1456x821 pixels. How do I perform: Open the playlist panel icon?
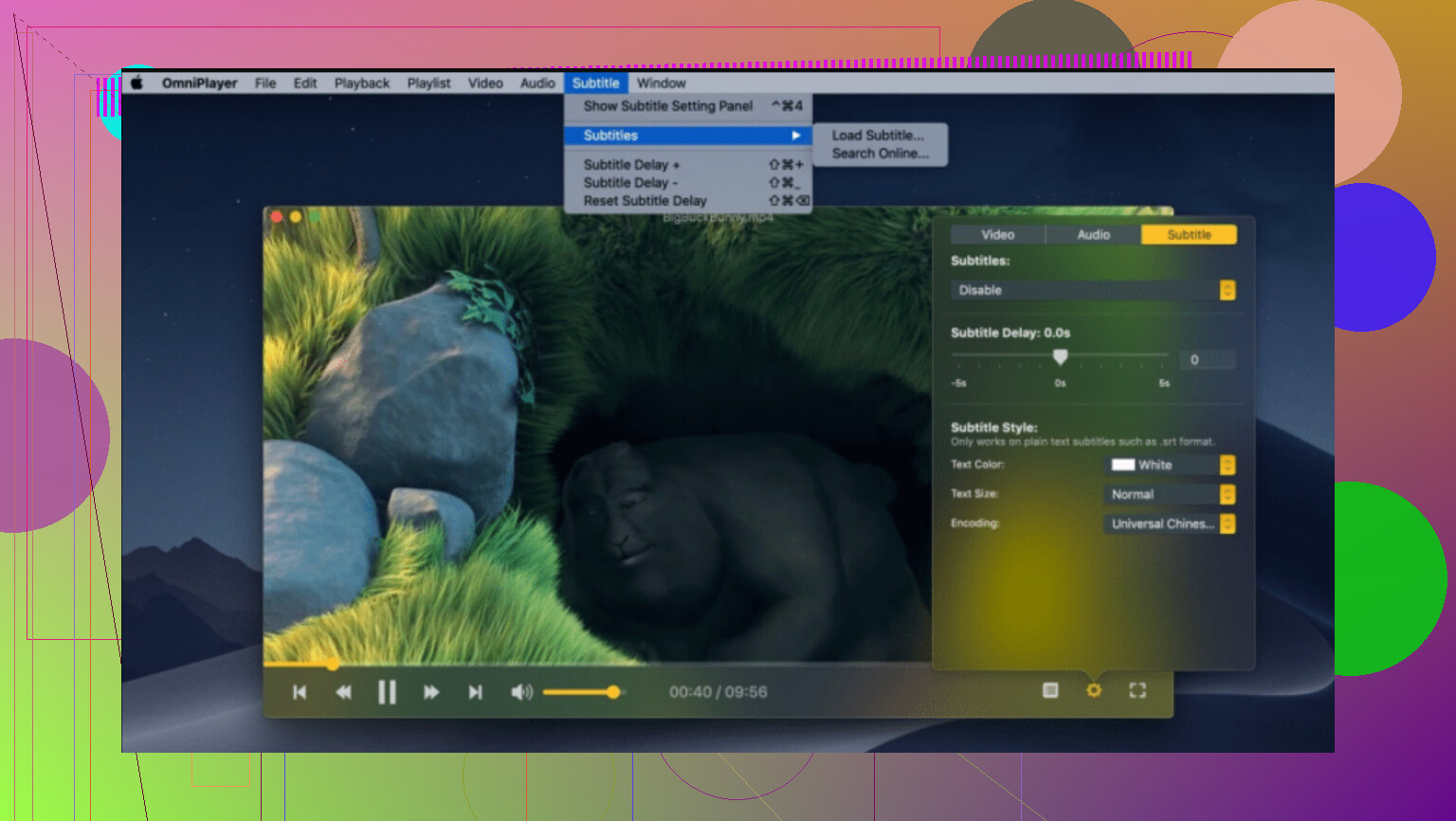tap(1050, 690)
